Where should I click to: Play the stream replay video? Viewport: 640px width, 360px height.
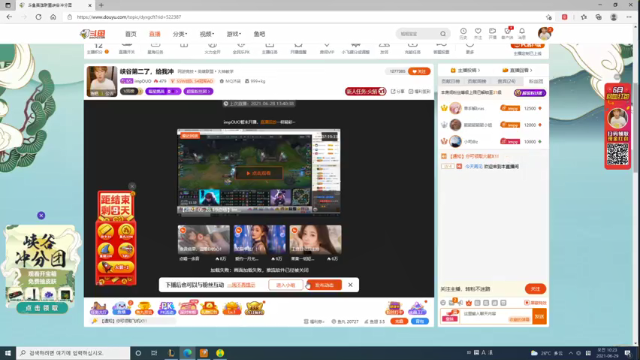pos(259,173)
